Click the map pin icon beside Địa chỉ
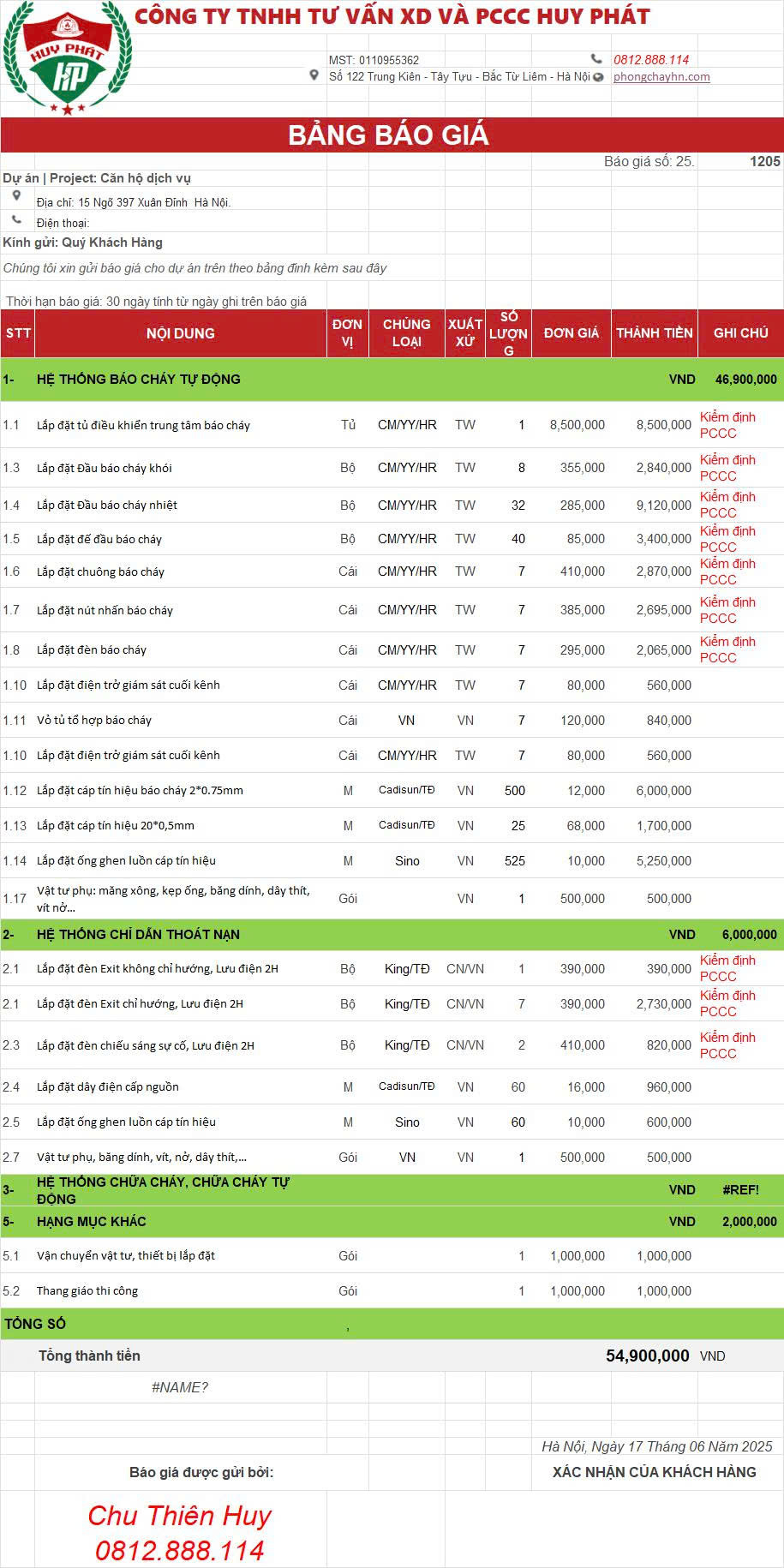 pos(16,196)
